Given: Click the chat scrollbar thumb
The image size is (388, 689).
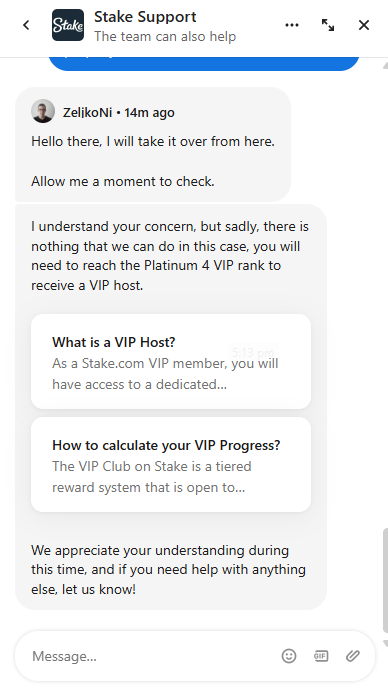Looking at the screenshot, I should (385, 580).
